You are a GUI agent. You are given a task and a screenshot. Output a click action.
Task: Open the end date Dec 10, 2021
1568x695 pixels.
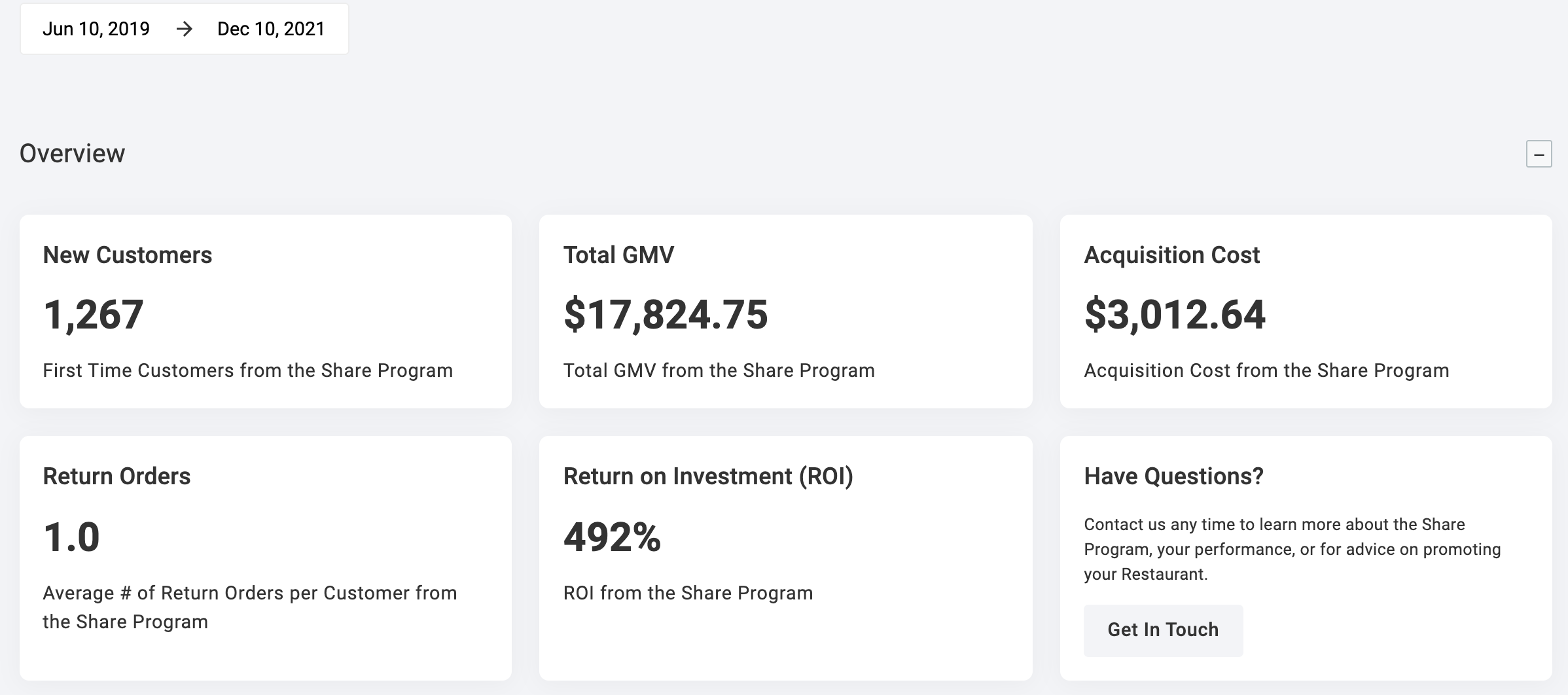coord(271,29)
